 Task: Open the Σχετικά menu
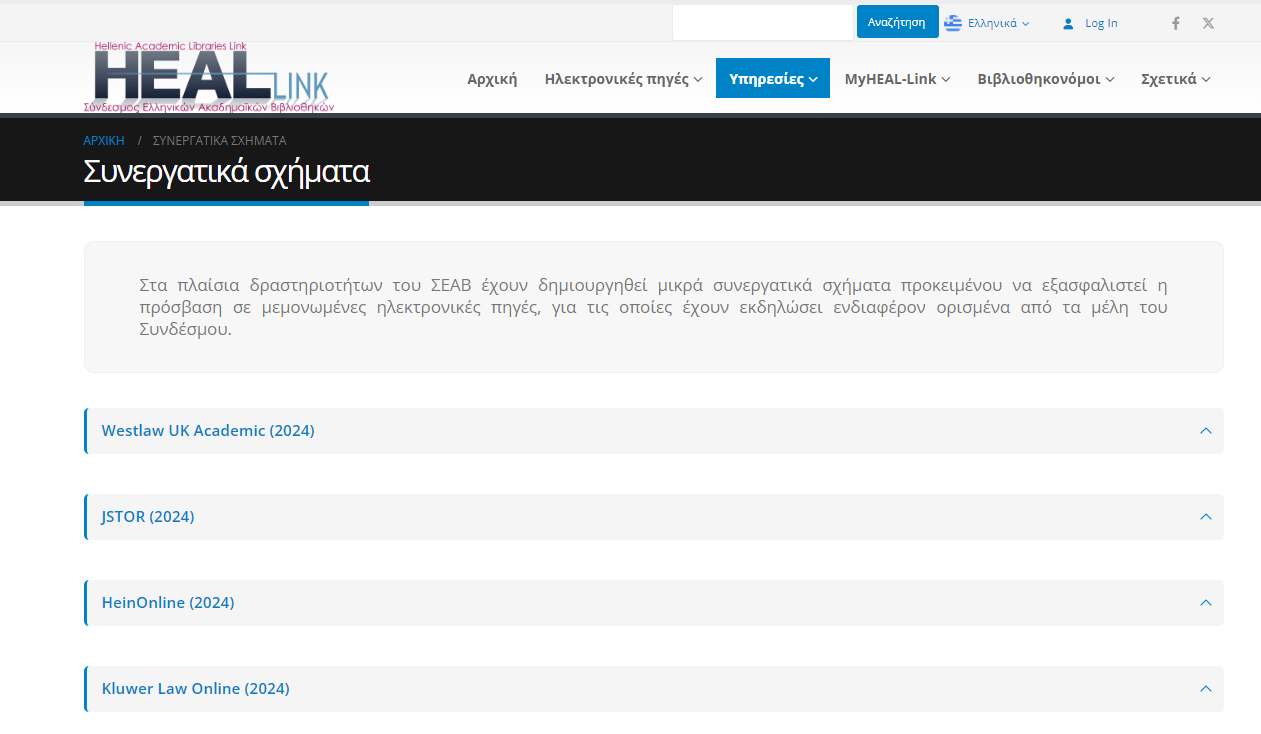(x=1175, y=78)
